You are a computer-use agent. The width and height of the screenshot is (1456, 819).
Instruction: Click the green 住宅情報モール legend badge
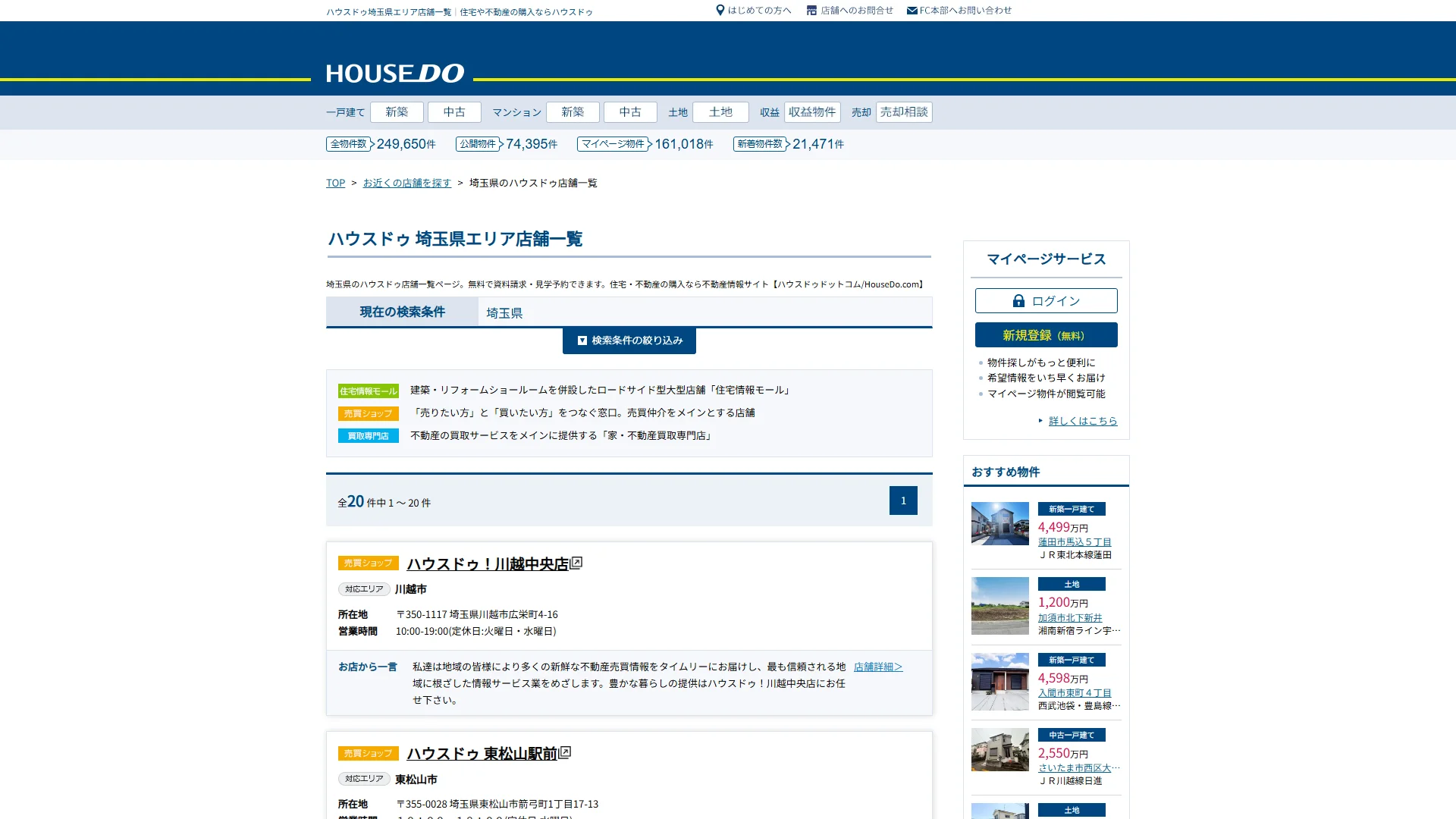click(368, 391)
